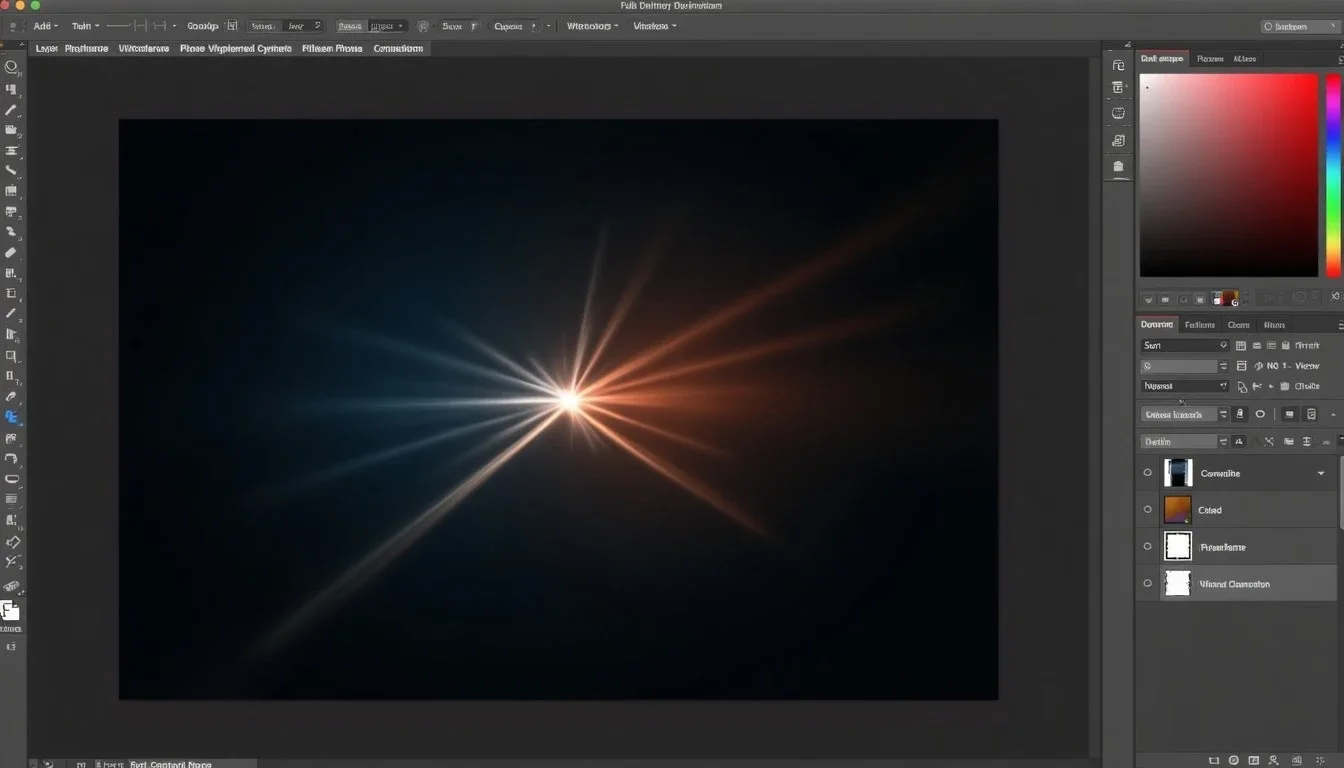
Task: Switch to the Fadiens tab in middle right panel
Action: pyautogui.click(x=1199, y=325)
